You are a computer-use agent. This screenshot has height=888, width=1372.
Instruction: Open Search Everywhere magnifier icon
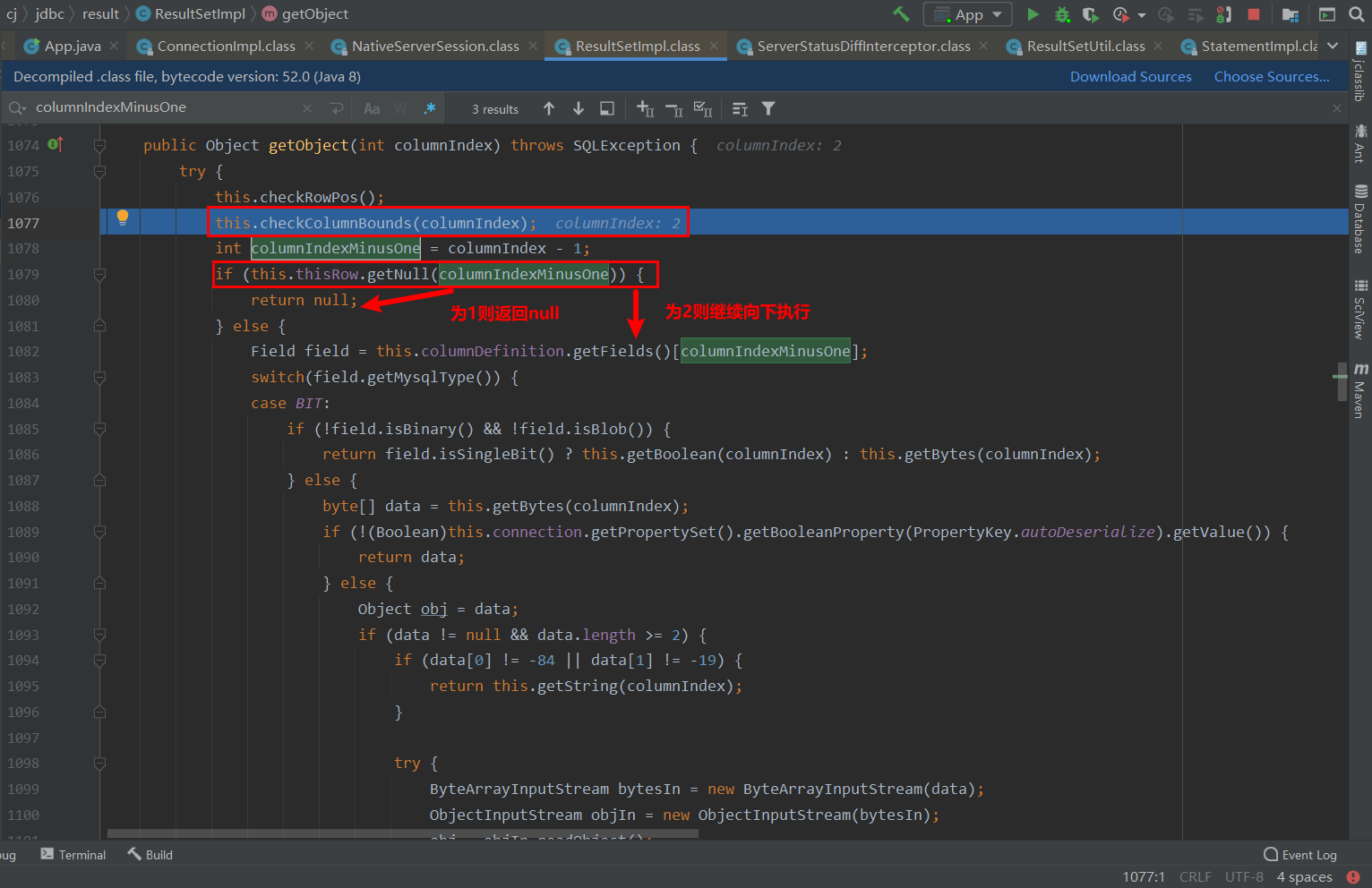(x=1357, y=14)
